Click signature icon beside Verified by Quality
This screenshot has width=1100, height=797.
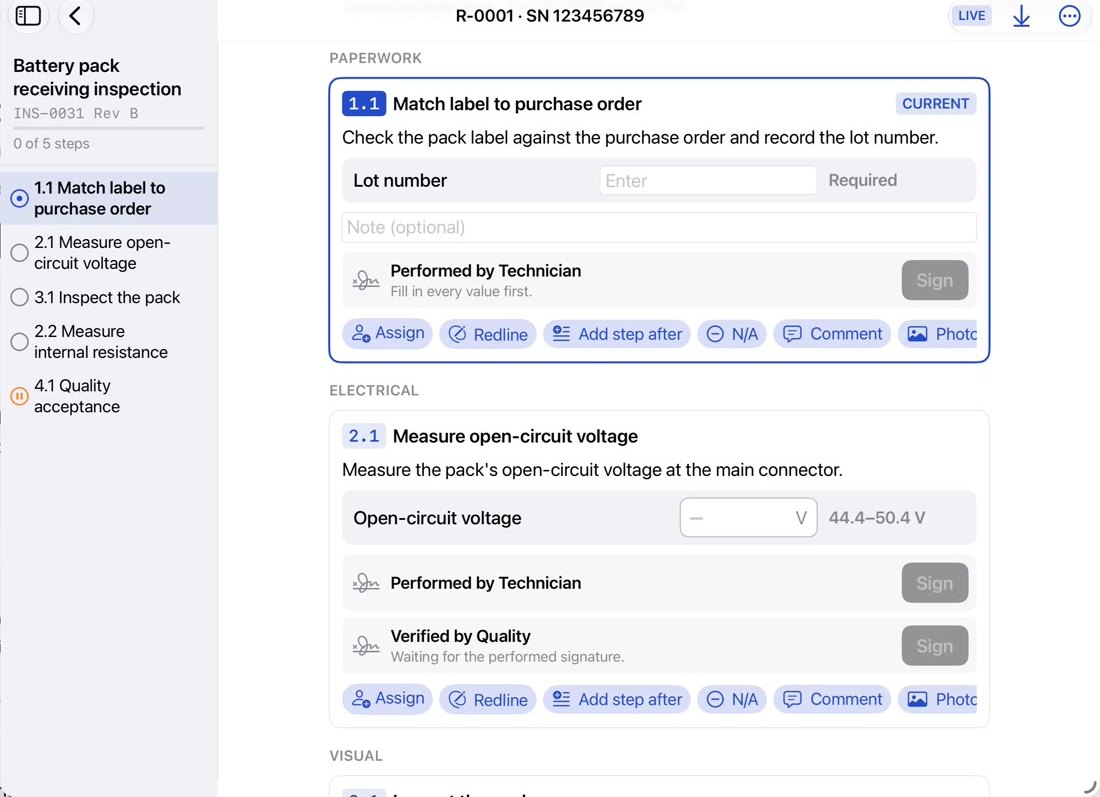coord(365,645)
